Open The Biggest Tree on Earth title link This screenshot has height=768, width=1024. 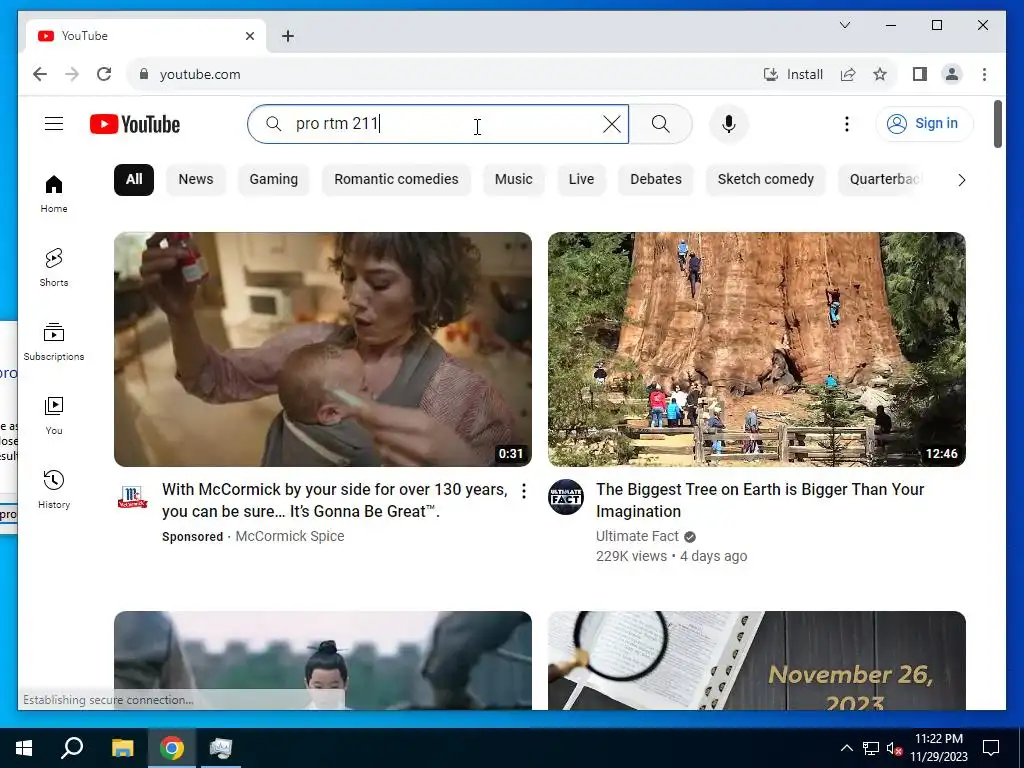point(760,500)
